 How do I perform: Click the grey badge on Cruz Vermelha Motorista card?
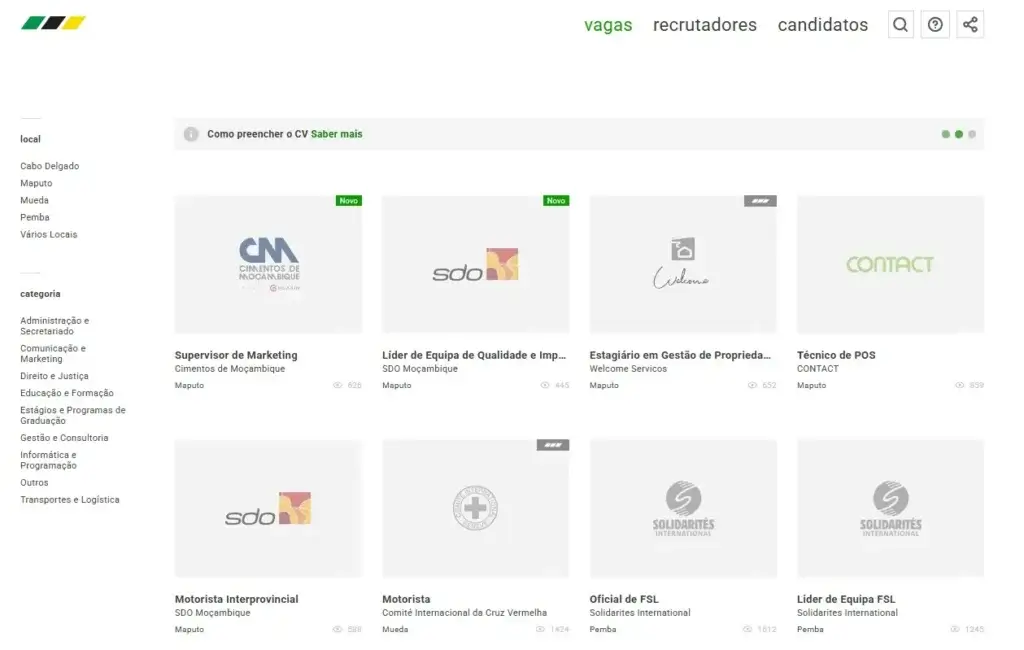coord(552,445)
